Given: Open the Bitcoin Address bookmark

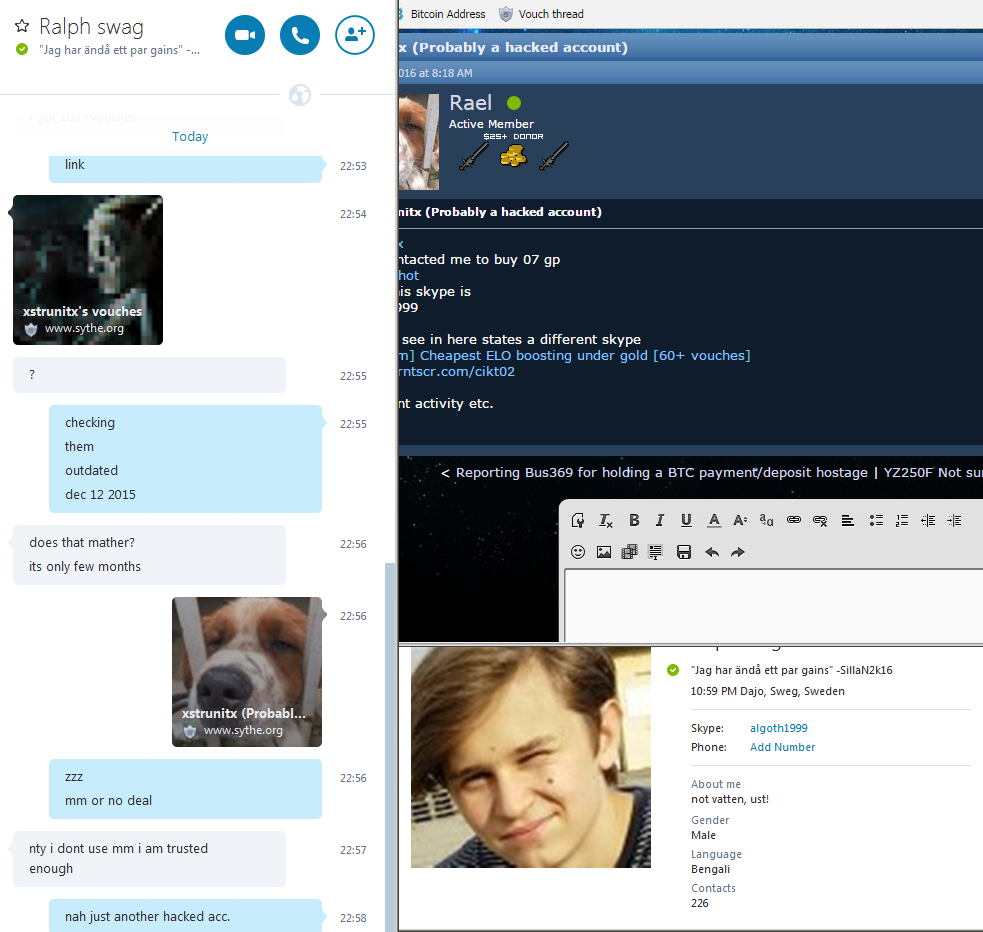Looking at the screenshot, I should pyautogui.click(x=448, y=14).
